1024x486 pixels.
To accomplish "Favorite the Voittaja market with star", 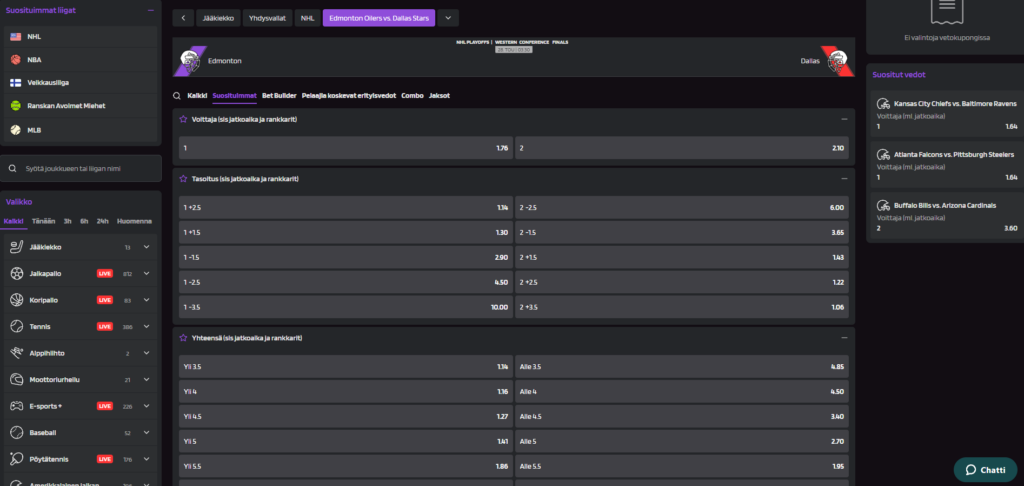I will (184, 119).
